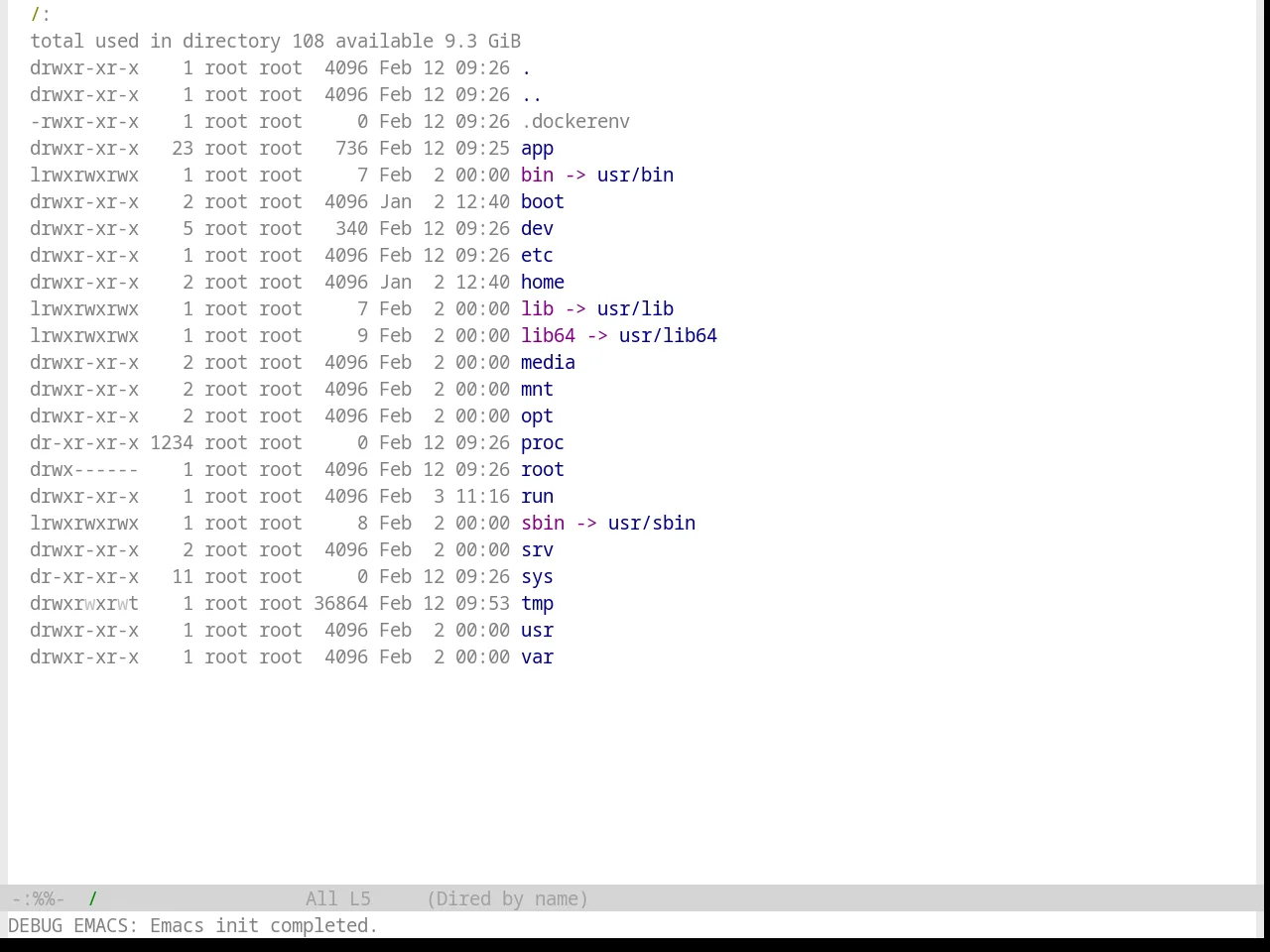Select the sys directory name
Viewport: 1270px width, 952px height.
pos(537,577)
